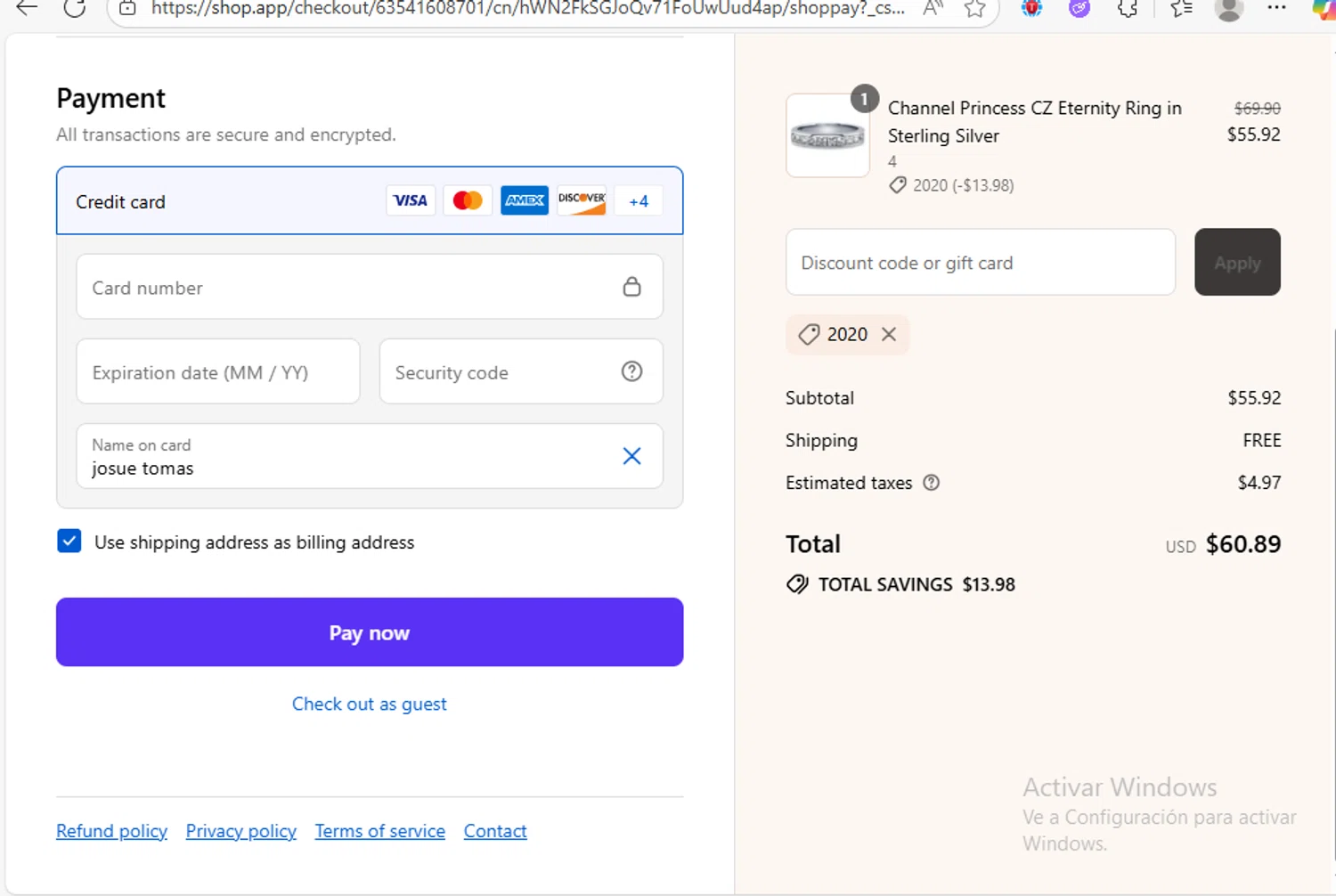The image size is (1336, 896).
Task: Click the Shipping FREE value
Action: pos(1262,440)
